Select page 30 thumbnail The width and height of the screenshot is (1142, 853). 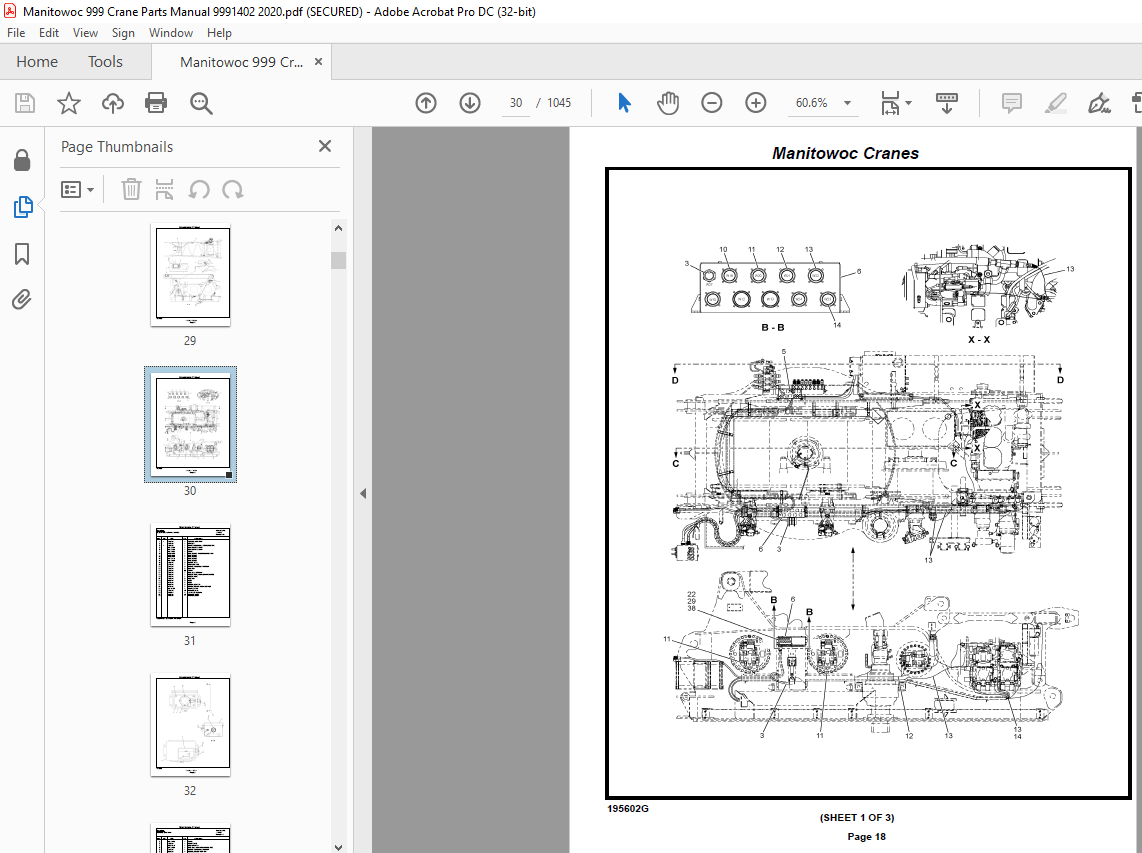point(191,424)
